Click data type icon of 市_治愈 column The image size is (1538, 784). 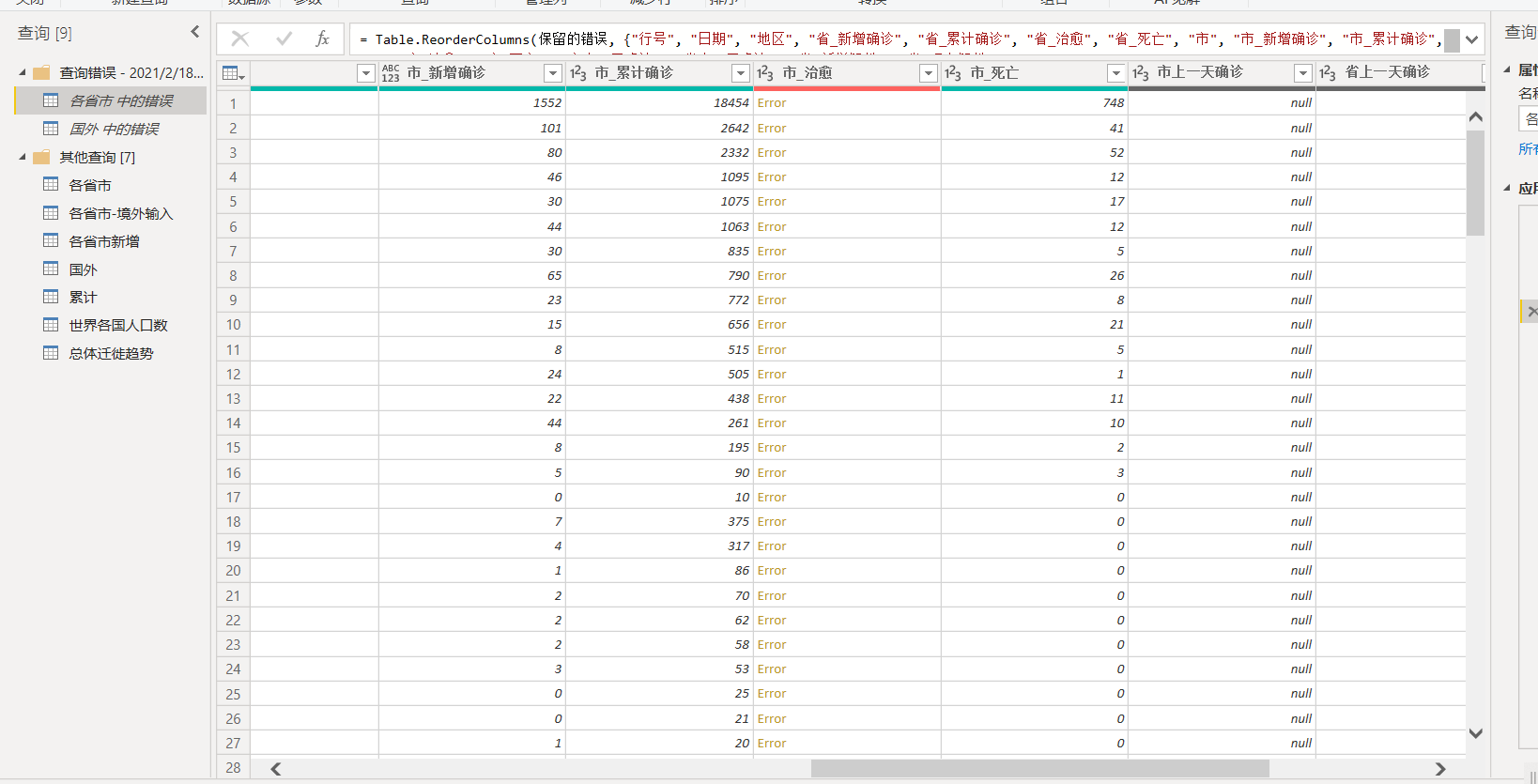click(x=765, y=73)
